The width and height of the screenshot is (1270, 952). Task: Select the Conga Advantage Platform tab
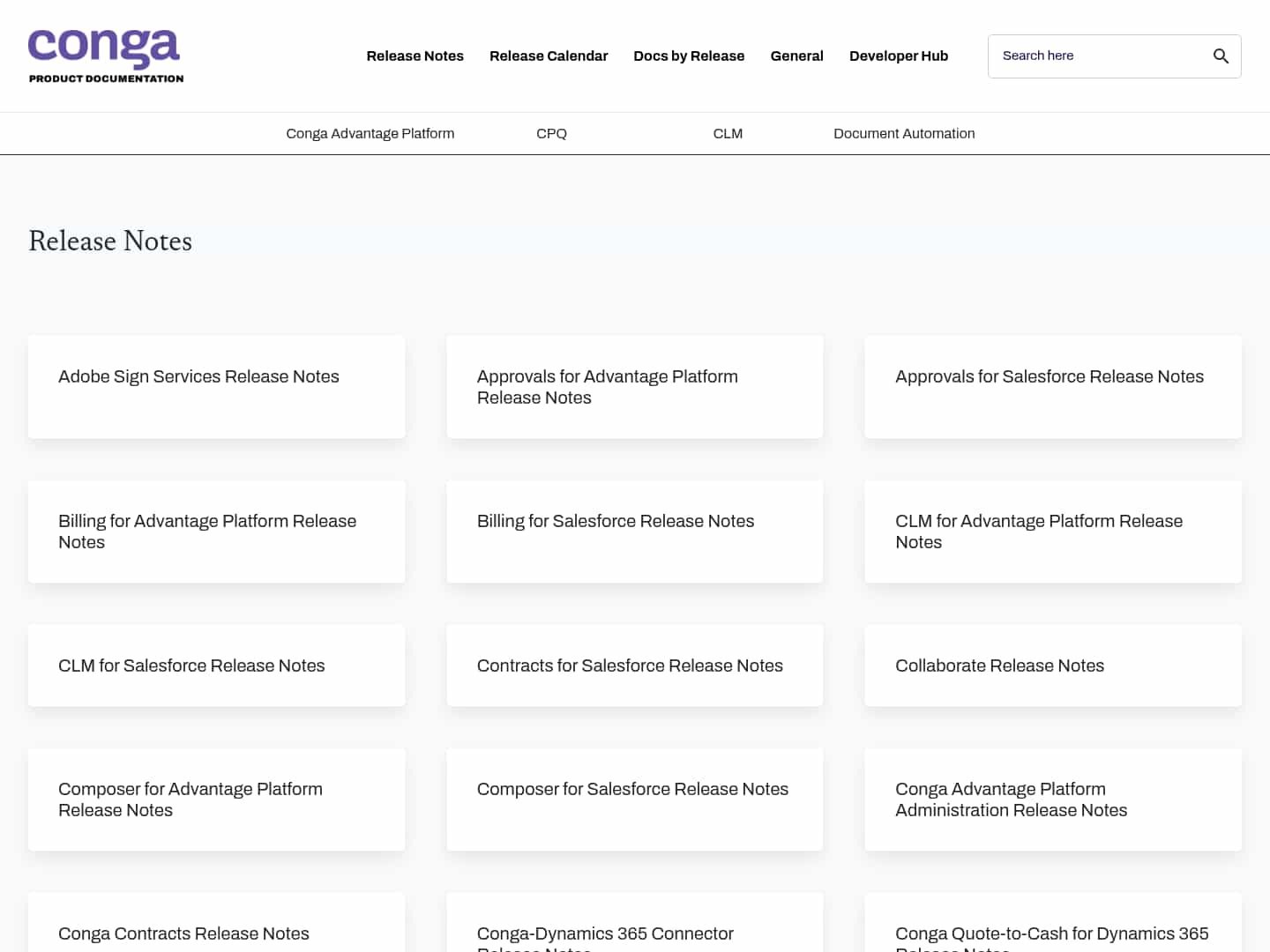pos(370,133)
